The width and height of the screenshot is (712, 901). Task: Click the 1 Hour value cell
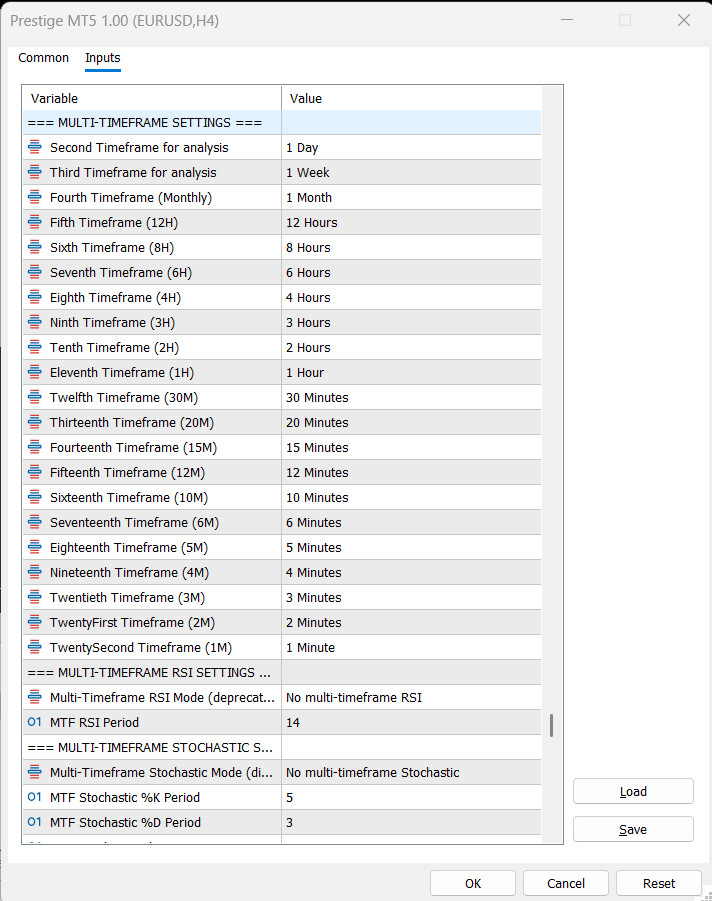[x=411, y=372]
